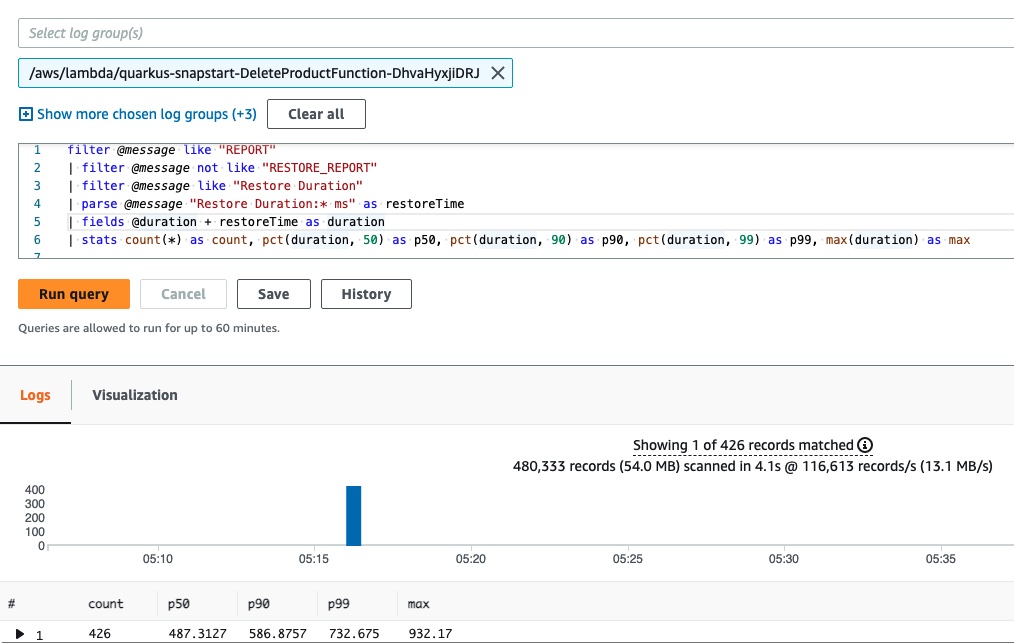Click the 05:30 time axis label
This screenshot has width=1014, height=643.
pos(784,559)
